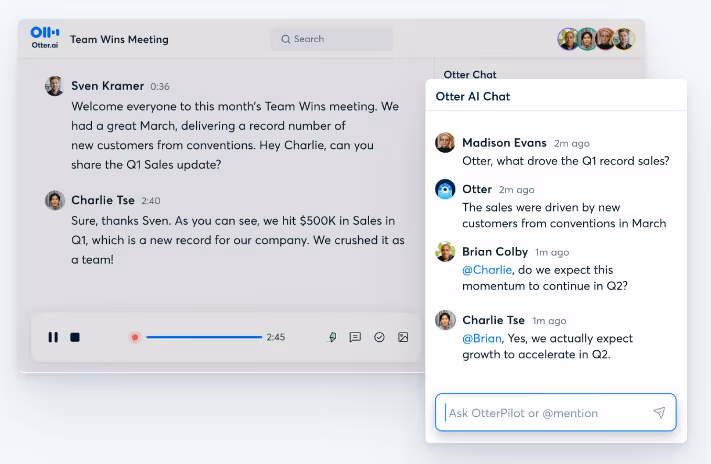This screenshot has height=464, width=711.
Task: Click Sven Kramer speaker name
Action: (107, 86)
